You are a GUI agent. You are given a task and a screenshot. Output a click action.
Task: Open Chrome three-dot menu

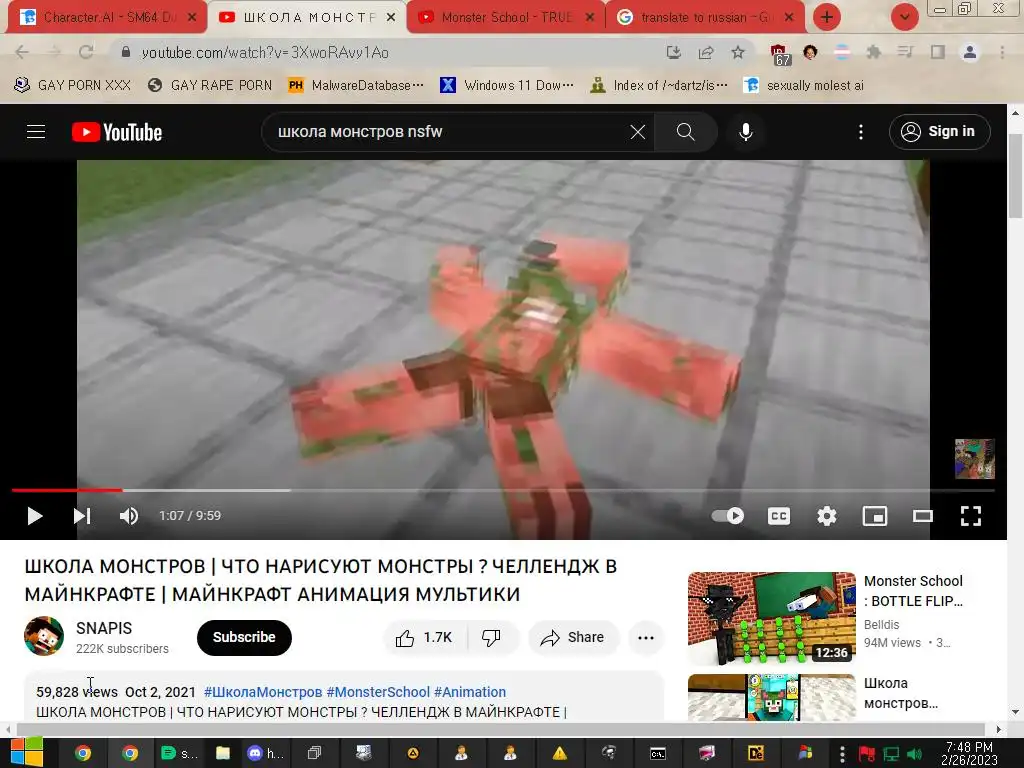tap(1002, 52)
